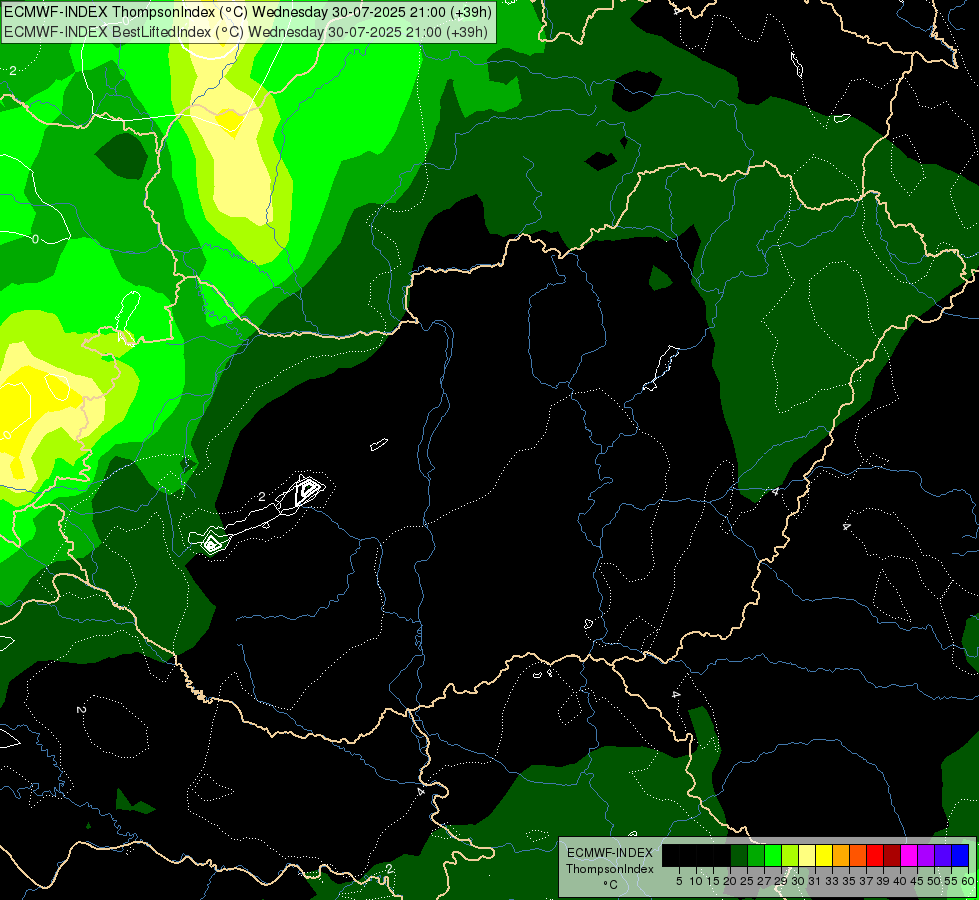Select the pure yellow 31–33 legend swatch
Viewport: 979px width, 900px height.
824,855
